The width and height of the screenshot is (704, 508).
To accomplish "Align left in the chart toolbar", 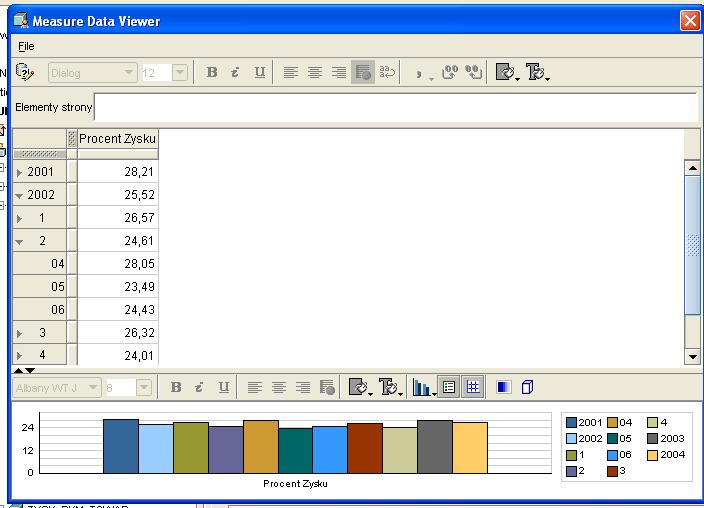I will (x=255, y=387).
